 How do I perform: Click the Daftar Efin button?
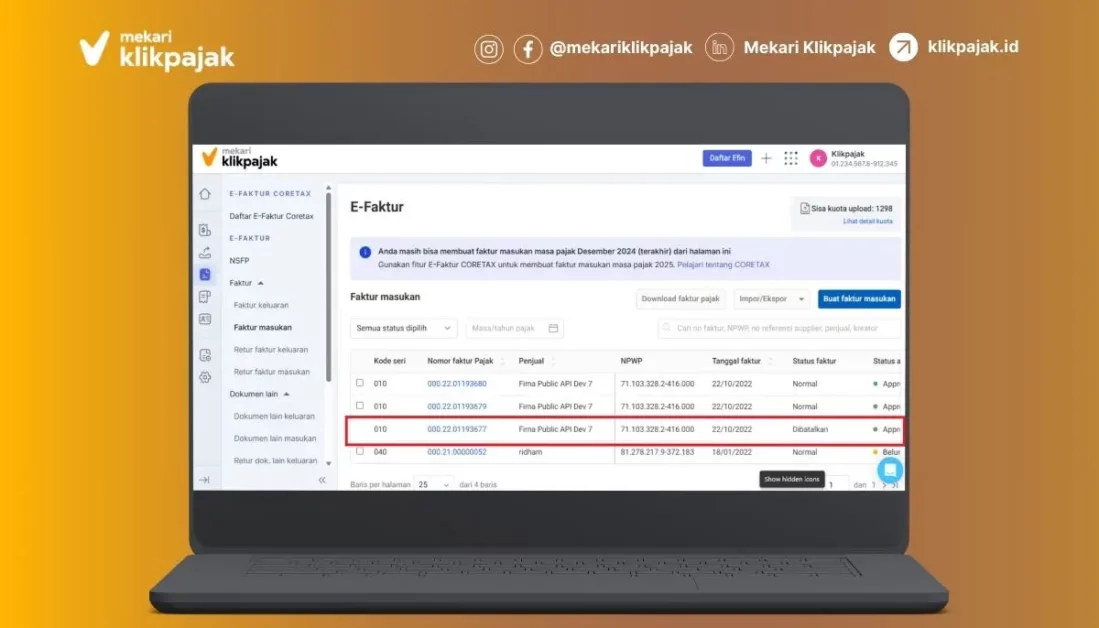coord(727,158)
